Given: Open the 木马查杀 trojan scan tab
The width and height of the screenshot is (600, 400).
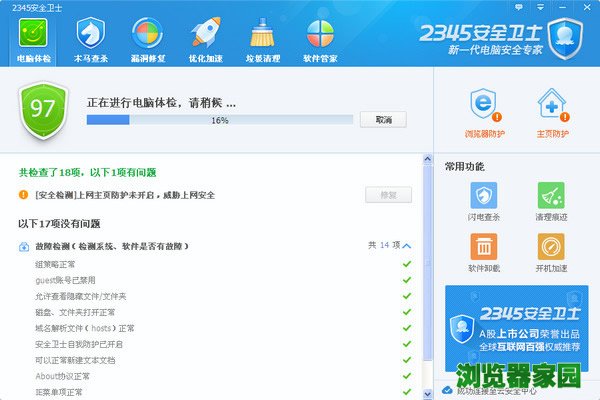Looking at the screenshot, I should (92, 38).
